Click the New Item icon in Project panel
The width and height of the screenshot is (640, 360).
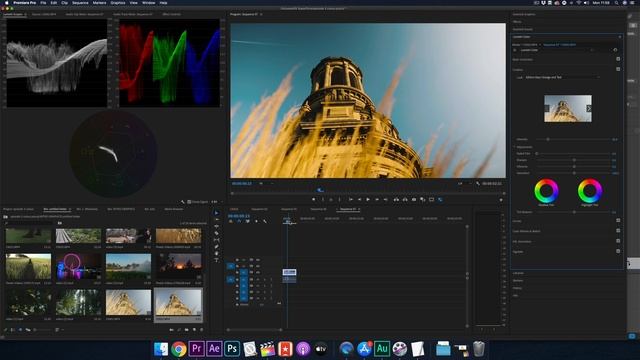pyautogui.click(x=194, y=330)
